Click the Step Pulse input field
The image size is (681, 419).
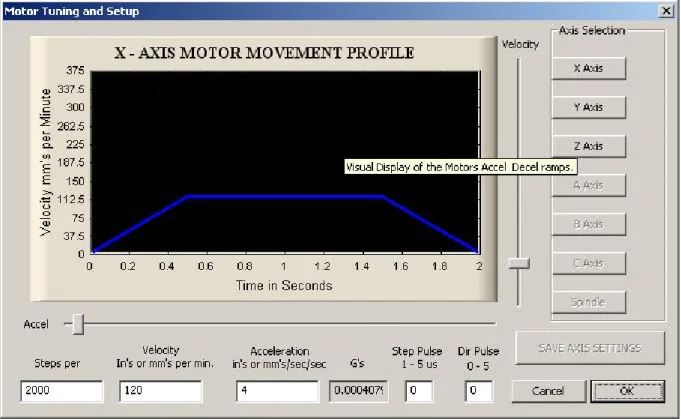point(419,391)
